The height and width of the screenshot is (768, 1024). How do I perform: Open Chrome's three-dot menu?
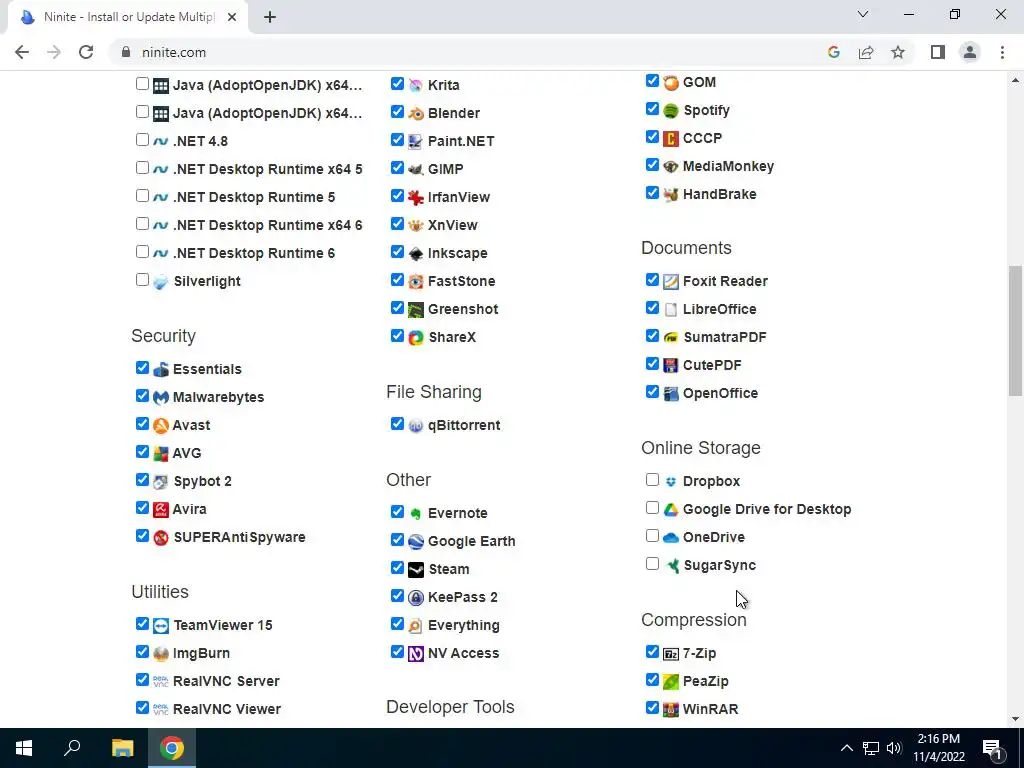[1002, 52]
